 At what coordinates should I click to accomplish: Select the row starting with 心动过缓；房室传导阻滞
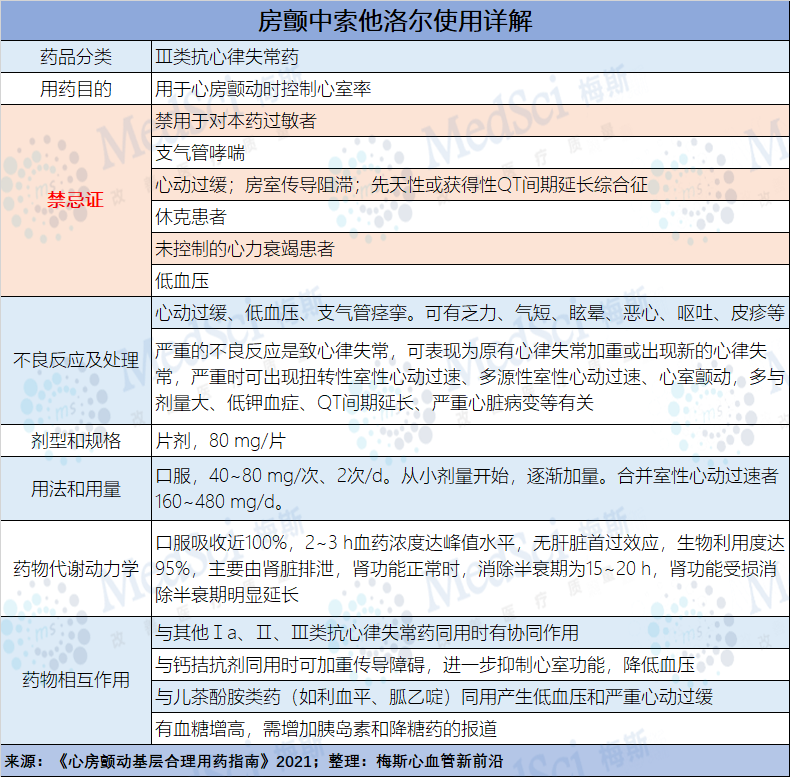tap(471, 185)
